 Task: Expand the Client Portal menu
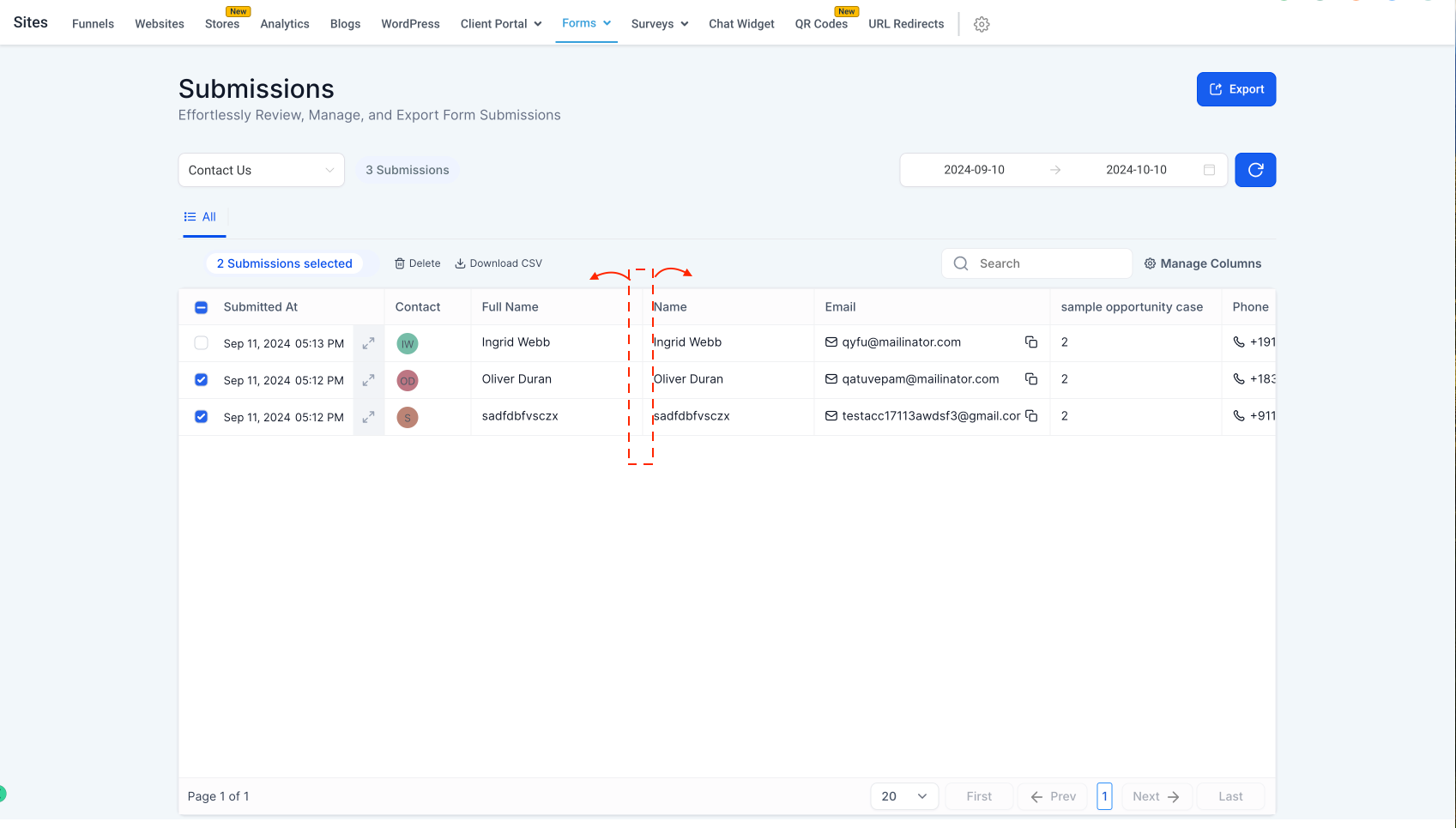click(x=501, y=24)
